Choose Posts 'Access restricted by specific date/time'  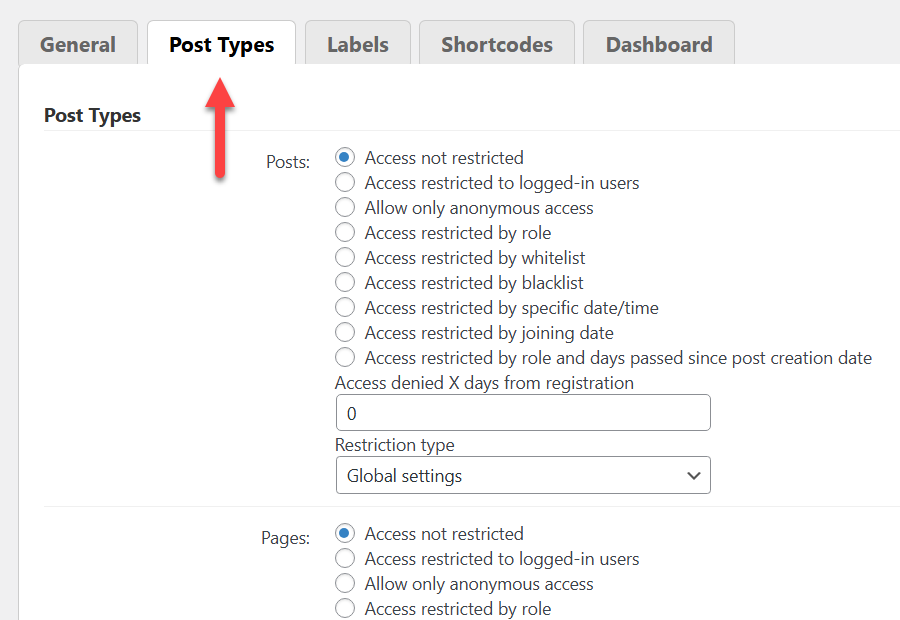345,308
